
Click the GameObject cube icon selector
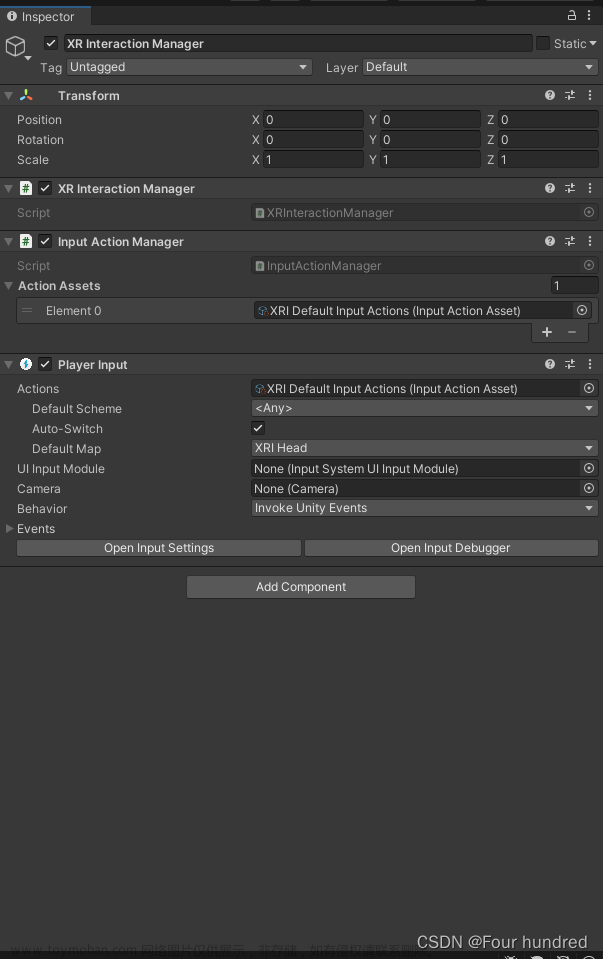[x=15, y=45]
